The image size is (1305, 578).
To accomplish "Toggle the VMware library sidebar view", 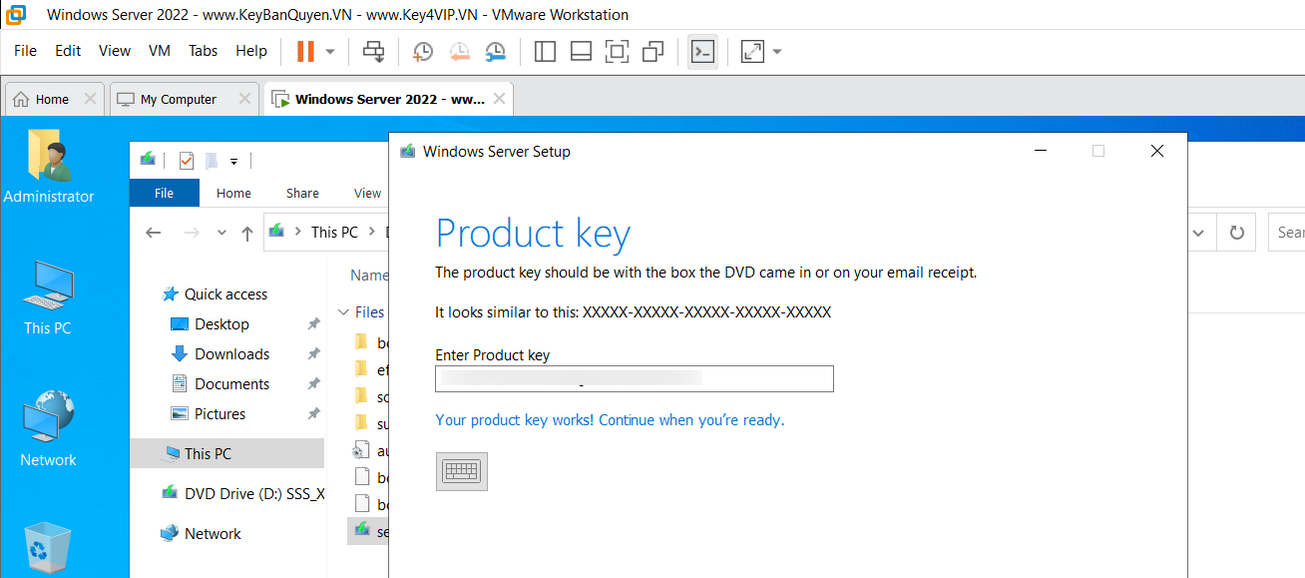I will [545, 51].
